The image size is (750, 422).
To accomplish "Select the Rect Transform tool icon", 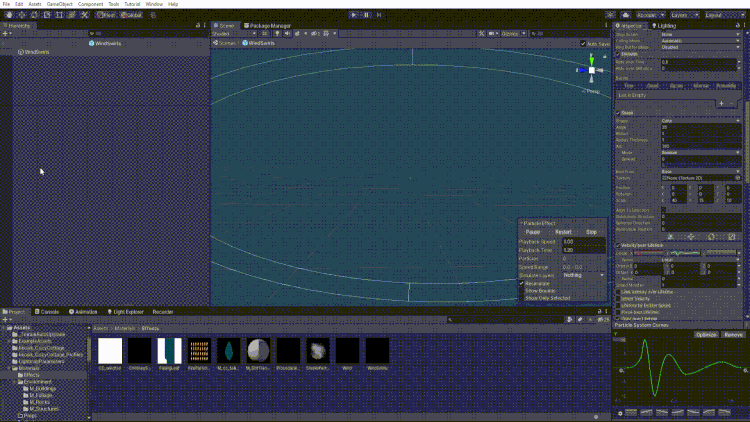I will [59, 15].
